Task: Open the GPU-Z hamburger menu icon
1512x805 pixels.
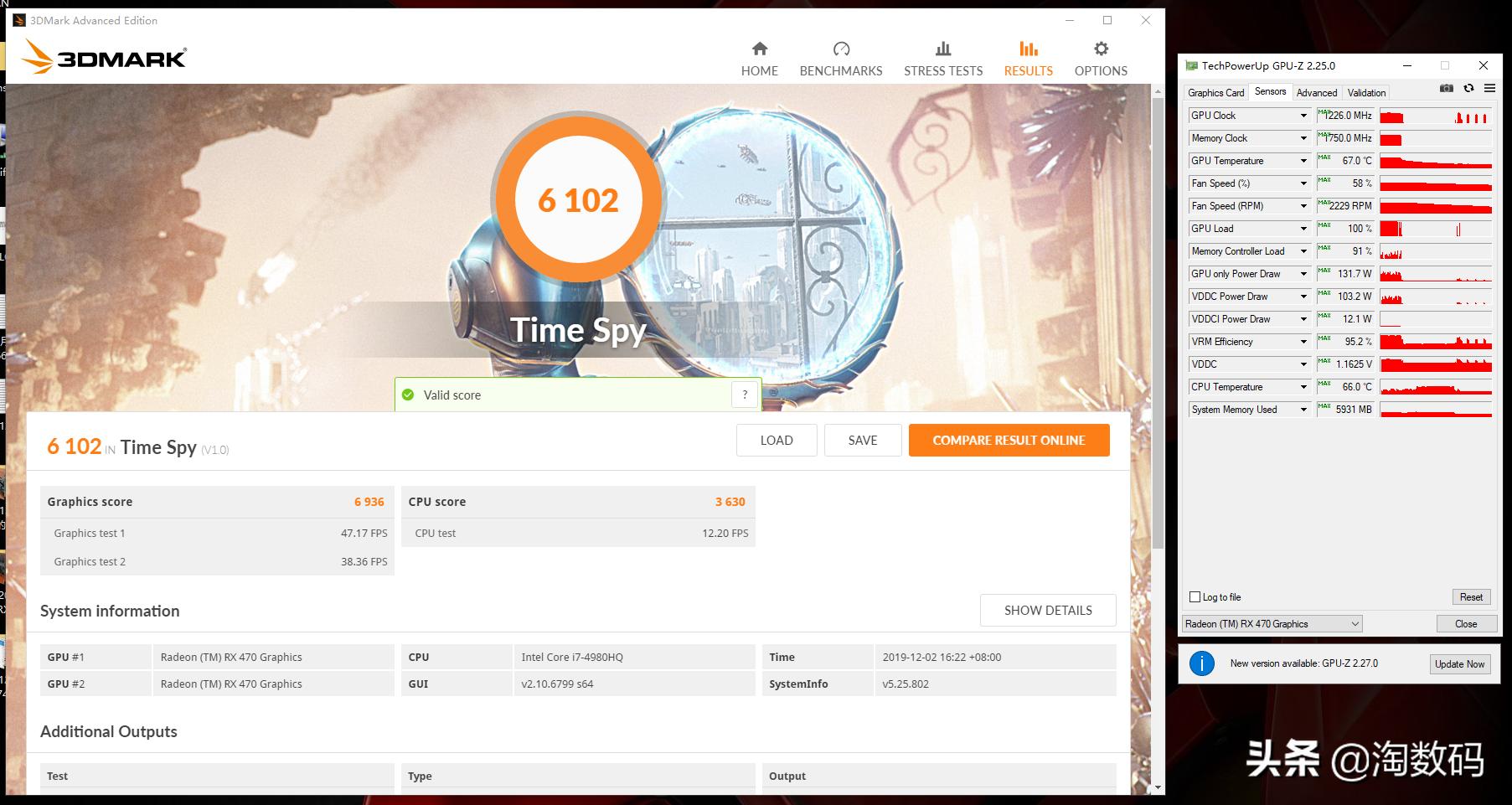Action: 1490,88
